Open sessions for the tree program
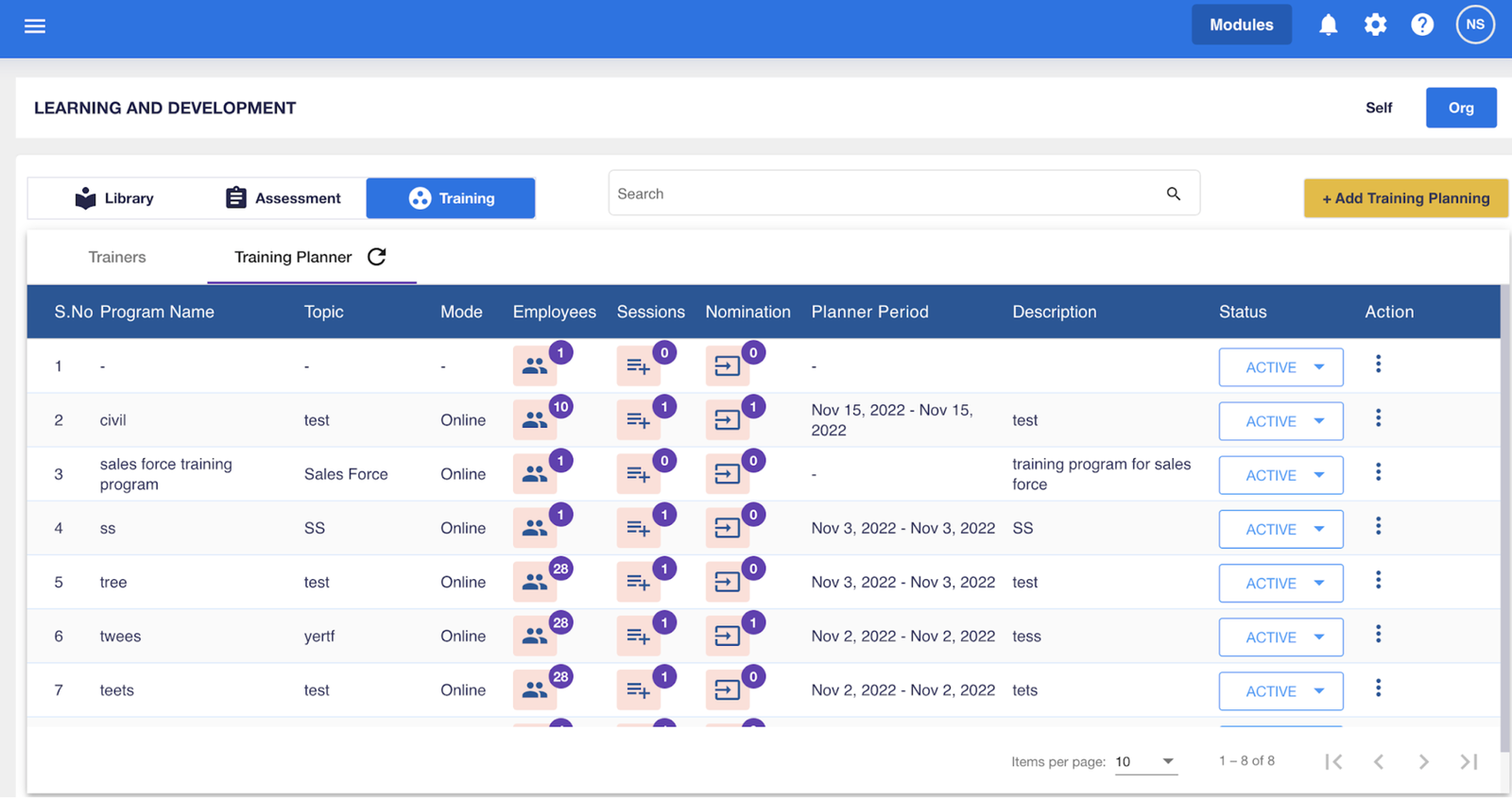Image resolution: width=1512 pixels, height=799 pixels. pos(638,583)
